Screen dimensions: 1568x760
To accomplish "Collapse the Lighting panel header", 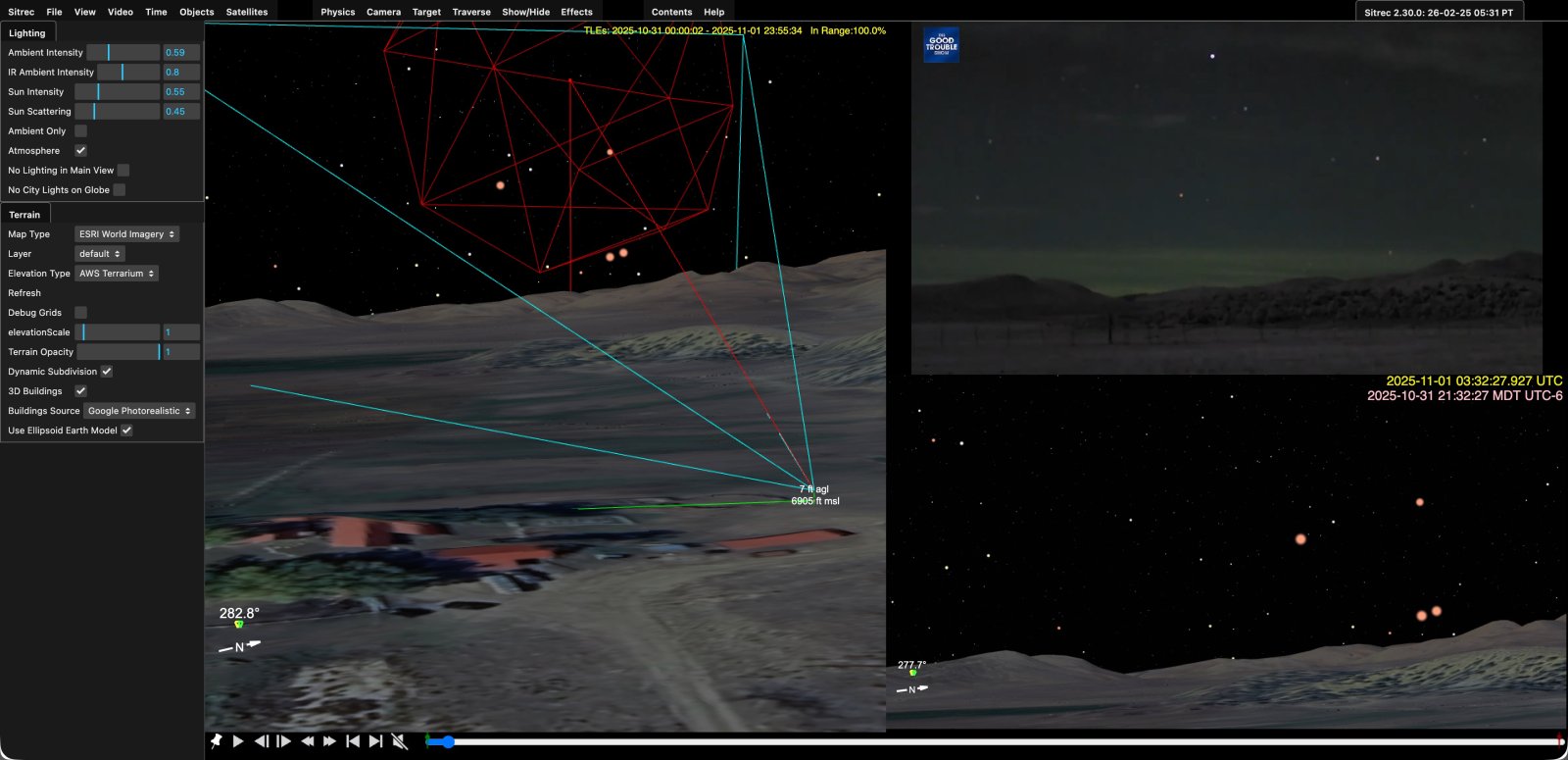I will [x=27, y=33].
